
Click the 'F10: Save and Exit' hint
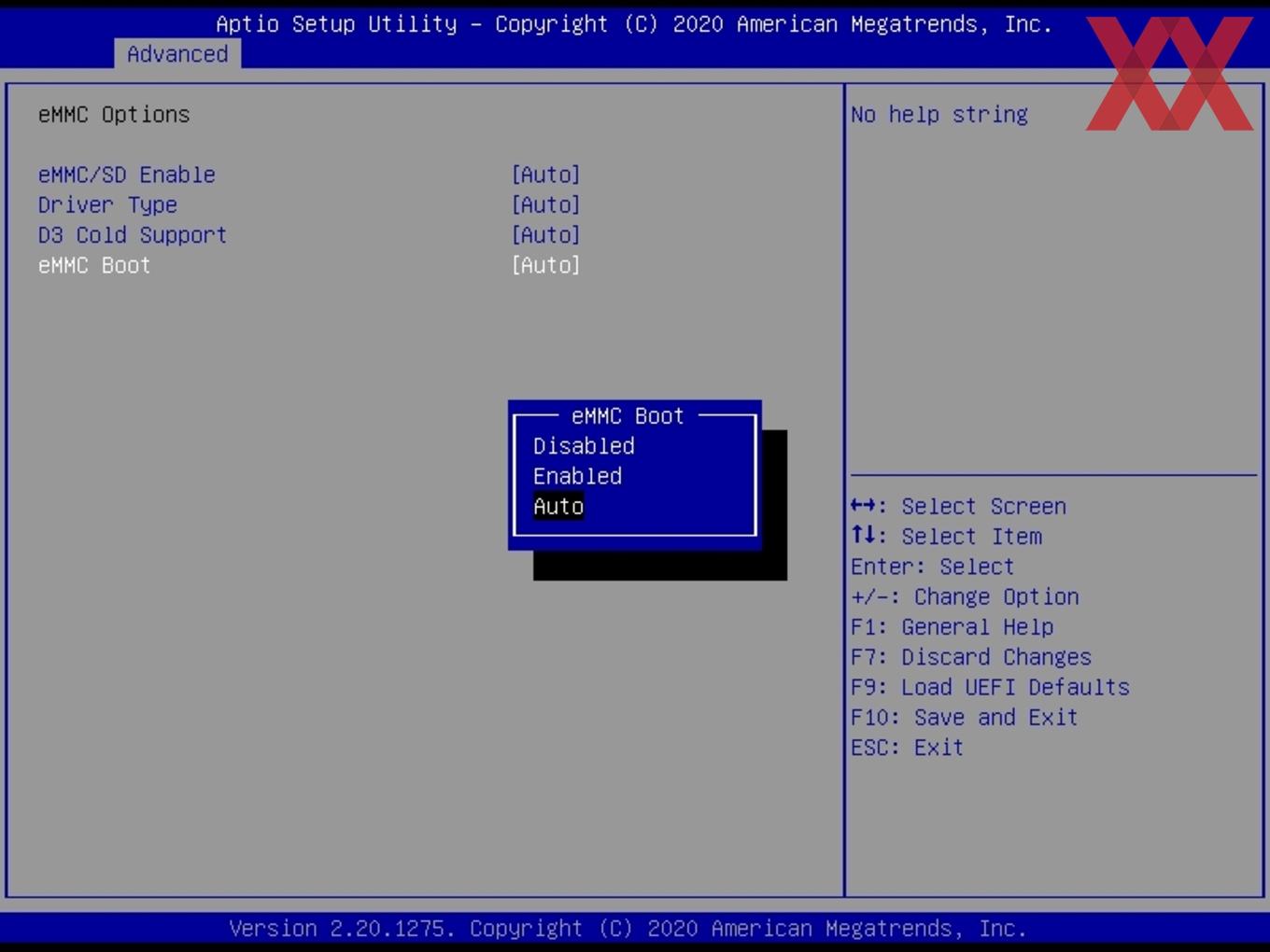coord(965,718)
